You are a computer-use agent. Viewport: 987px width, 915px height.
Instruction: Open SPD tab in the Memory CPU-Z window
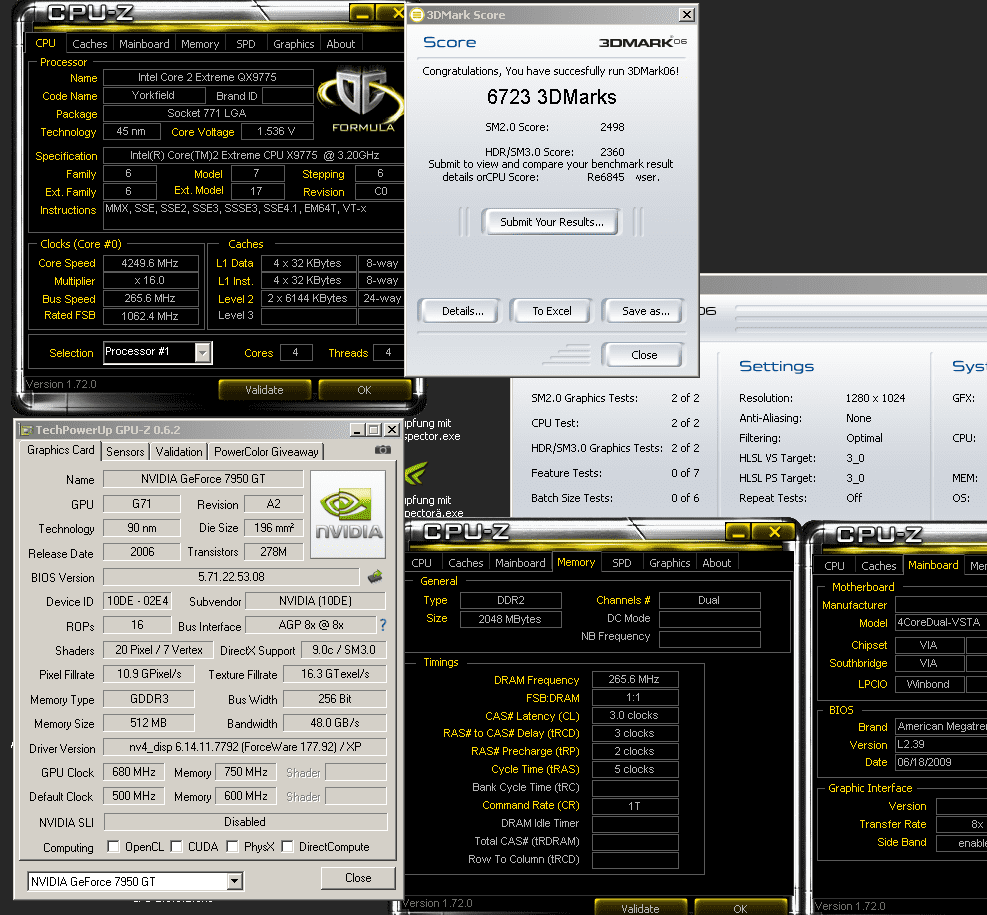click(621, 563)
